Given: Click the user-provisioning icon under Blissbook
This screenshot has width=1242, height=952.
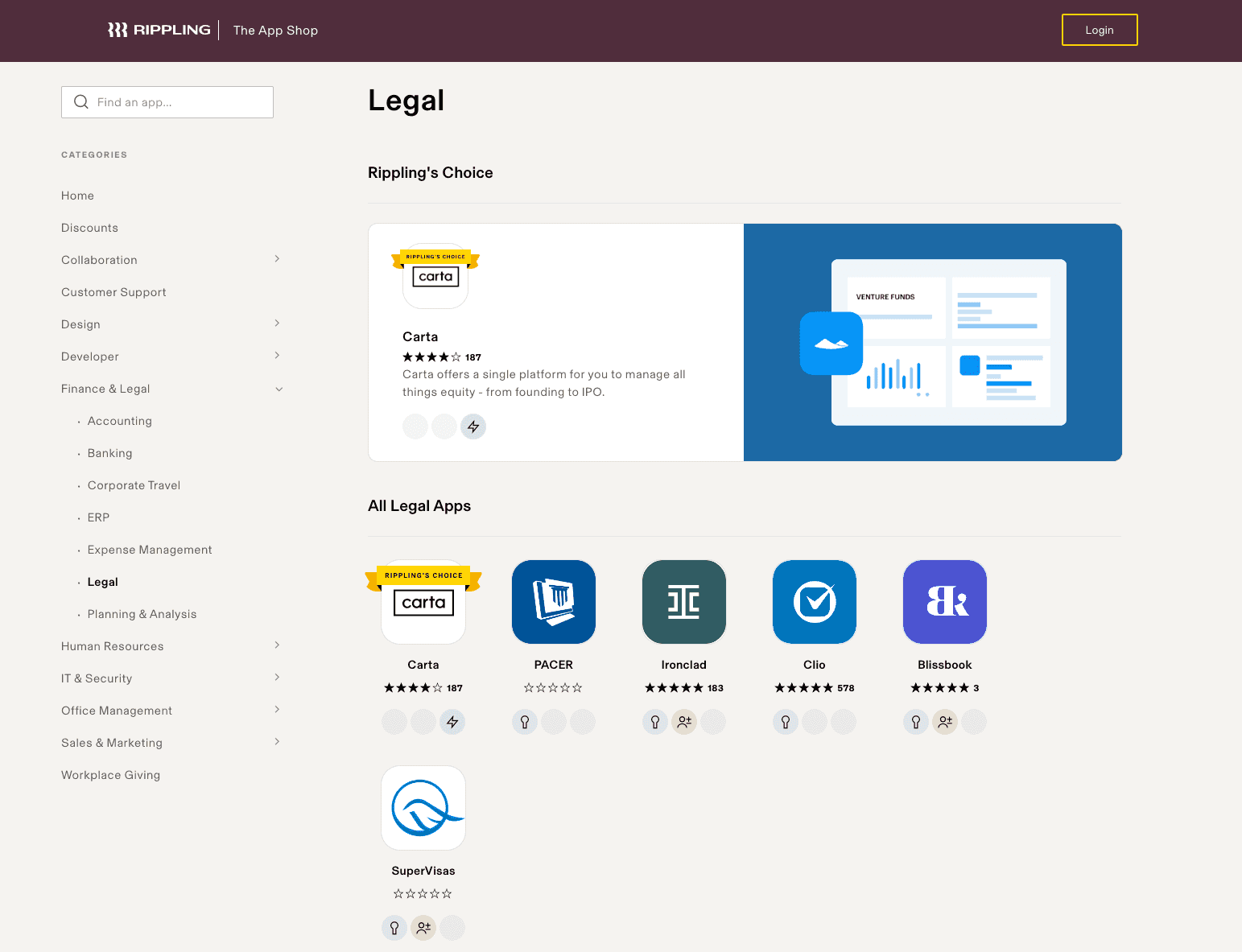Looking at the screenshot, I should (945, 722).
